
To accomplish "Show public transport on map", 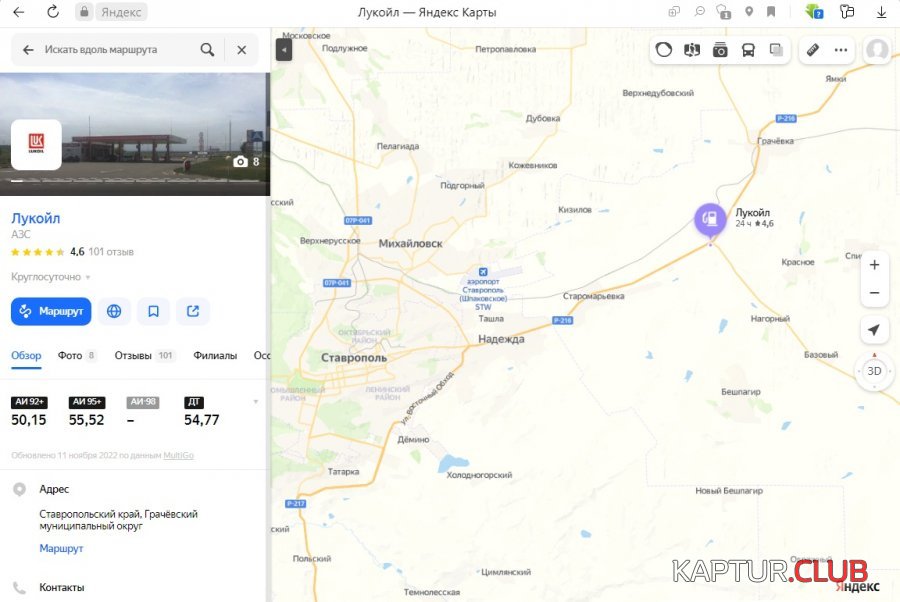I will (748, 50).
